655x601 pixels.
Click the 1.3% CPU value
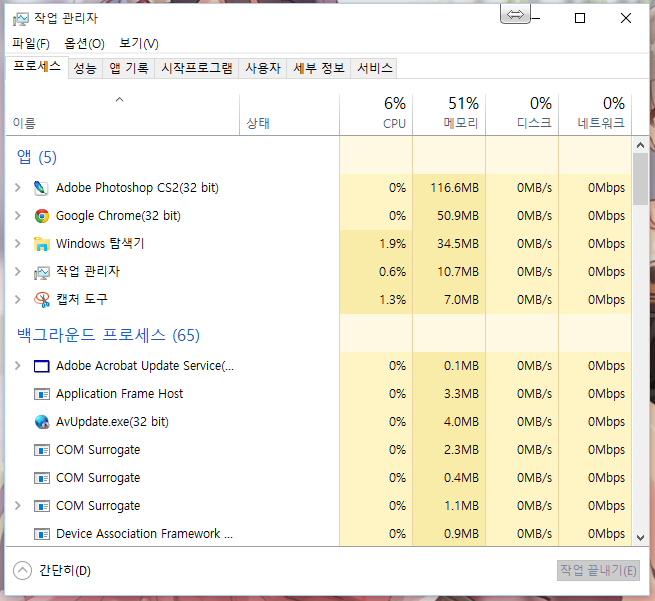click(392, 300)
